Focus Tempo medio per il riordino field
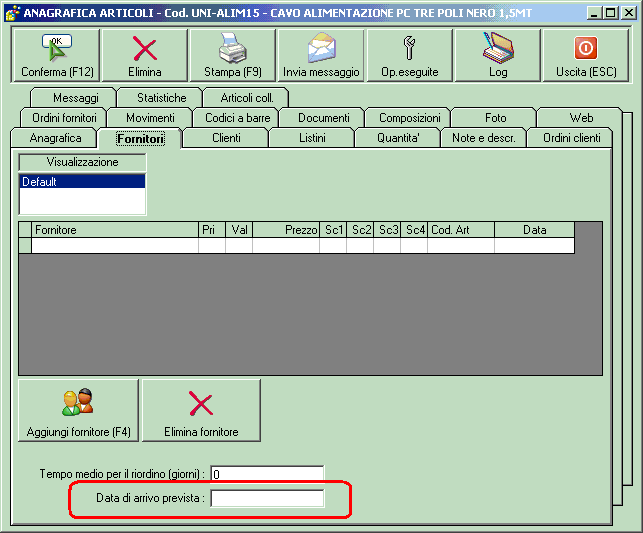The width and height of the screenshot is (643, 533). [267, 474]
